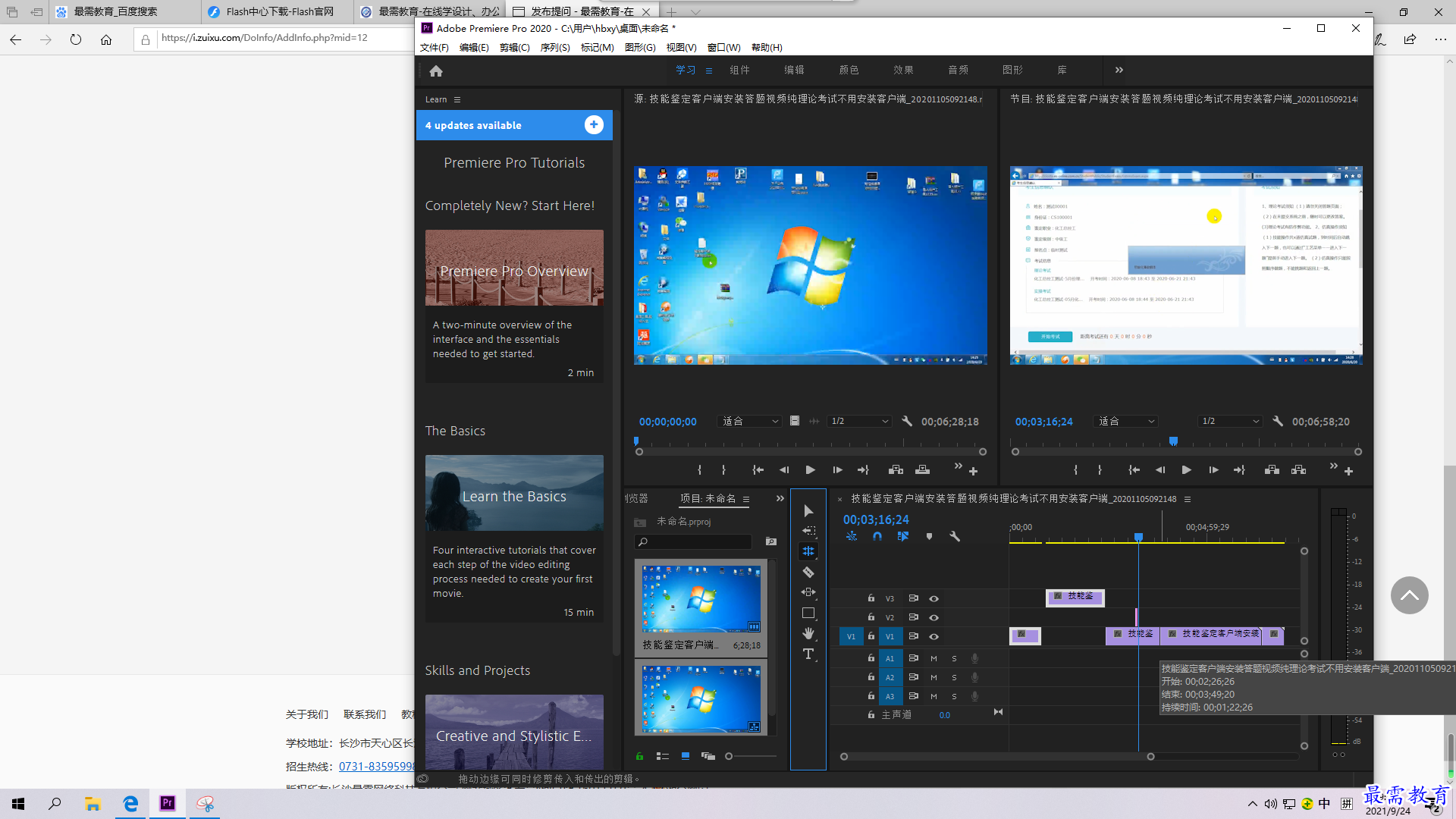Select the Type tool
The image size is (1456, 819).
click(x=808, y=654)
